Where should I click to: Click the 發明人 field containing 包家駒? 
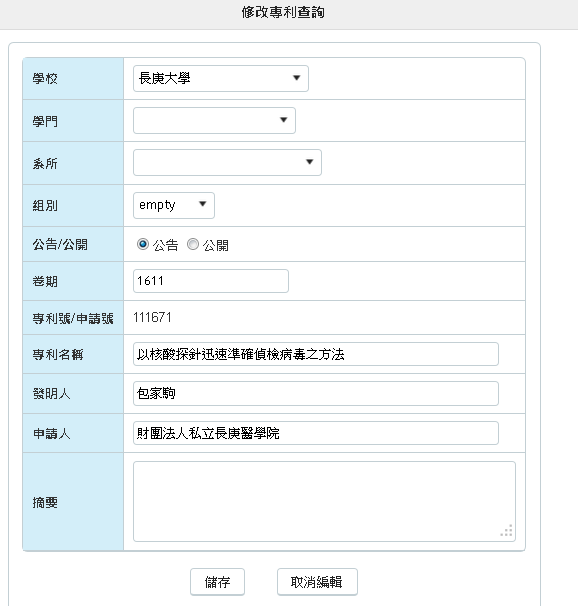pyautogui.click(x=316, y=393)
